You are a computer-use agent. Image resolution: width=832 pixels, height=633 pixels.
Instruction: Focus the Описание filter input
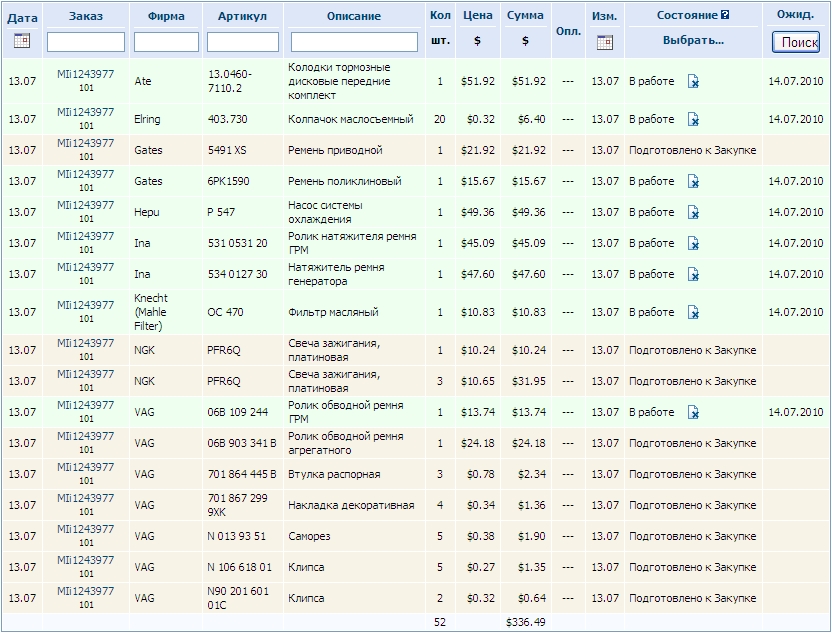pos(354,42)
